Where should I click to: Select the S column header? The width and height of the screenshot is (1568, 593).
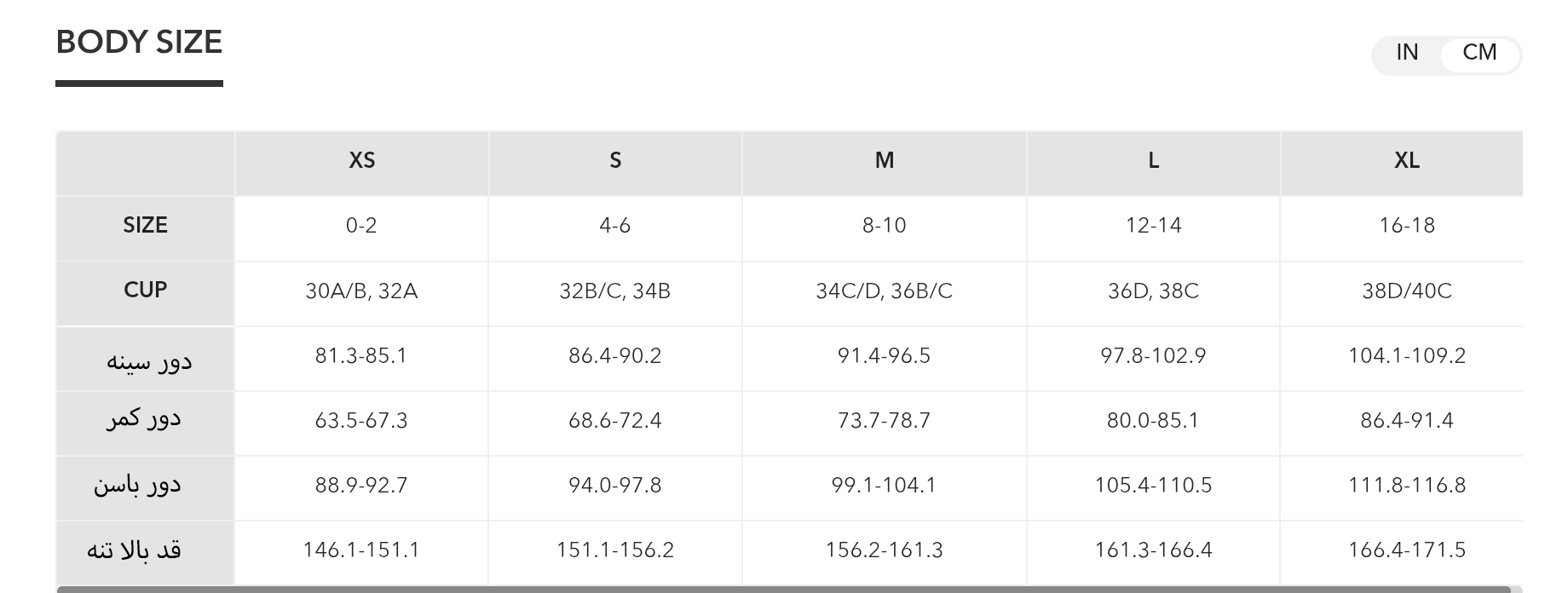(615, 161)
